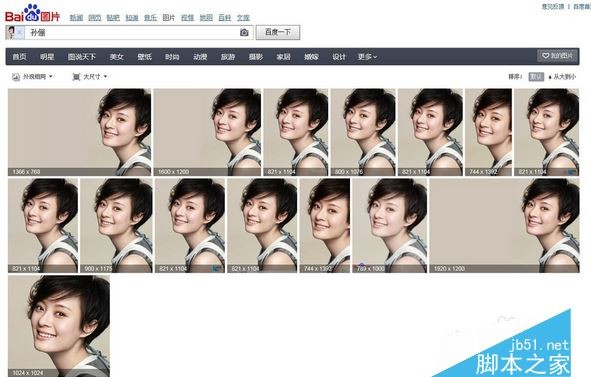This screenshot has height=377, width=591.
Task: Click the image icon beside 外观相同 filter
Action: pyautogui.click(x=16, y=77)
